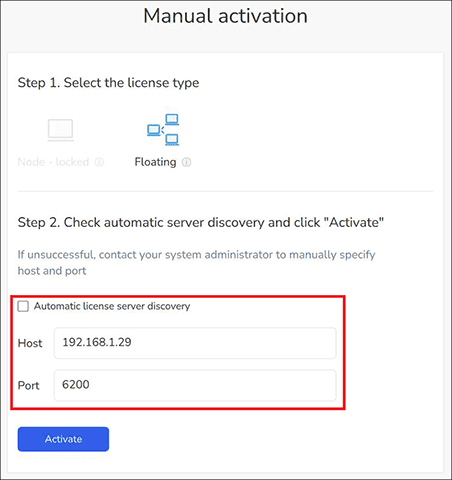Choose the Node - locked license label text
This screenshot has height=480, width=452.
coord(53,162)
